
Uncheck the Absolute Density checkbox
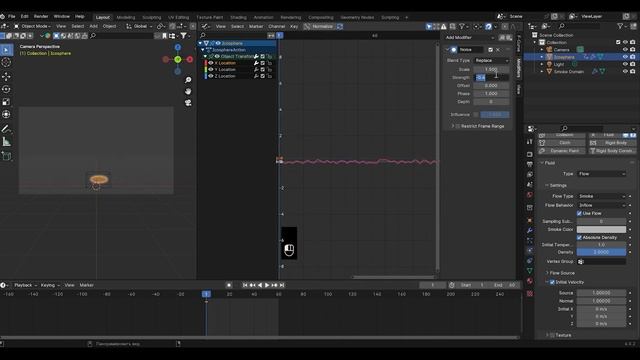click(x=579, y=238)
